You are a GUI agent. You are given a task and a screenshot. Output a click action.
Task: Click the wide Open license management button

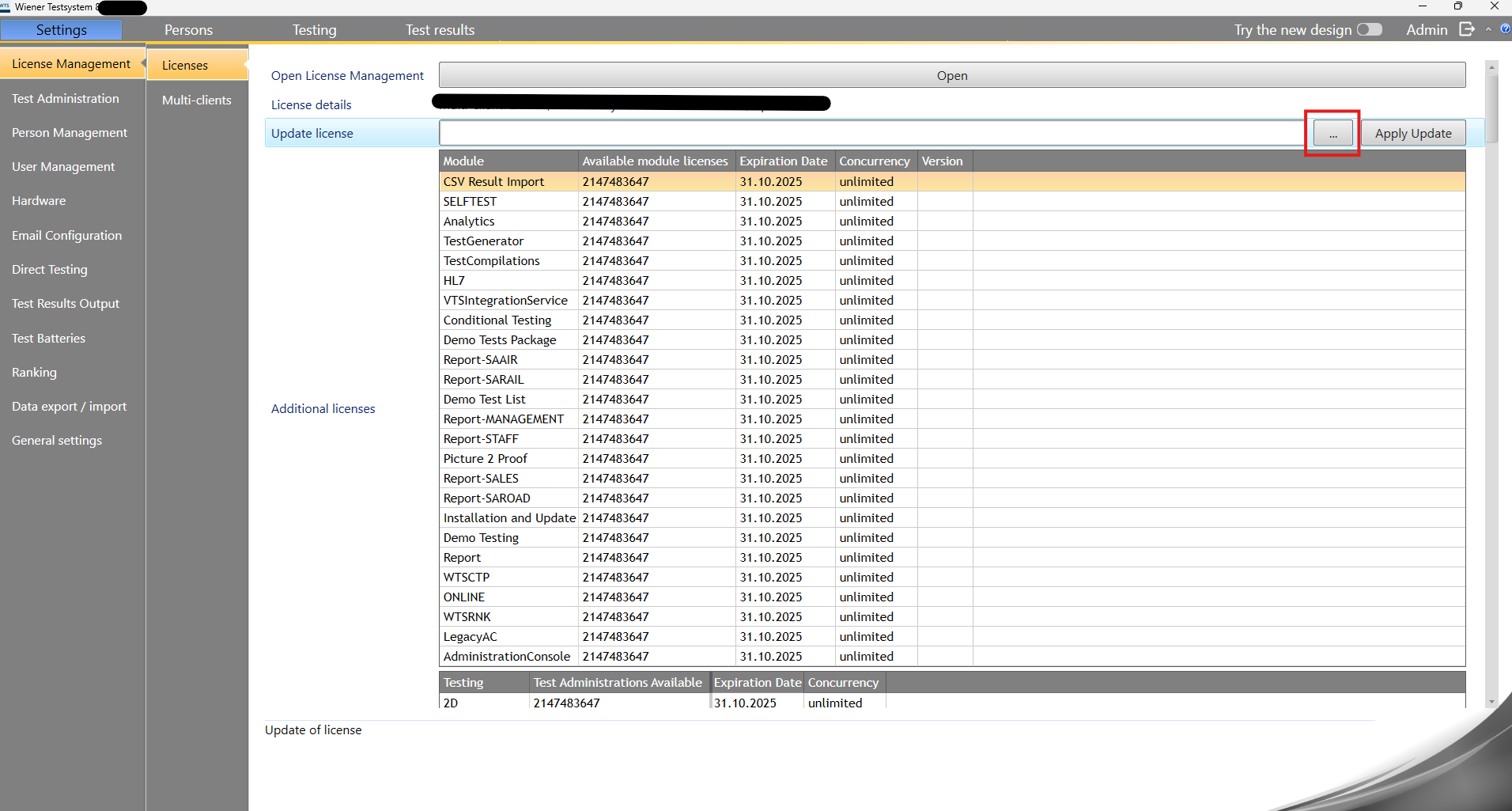coord(951,76)
